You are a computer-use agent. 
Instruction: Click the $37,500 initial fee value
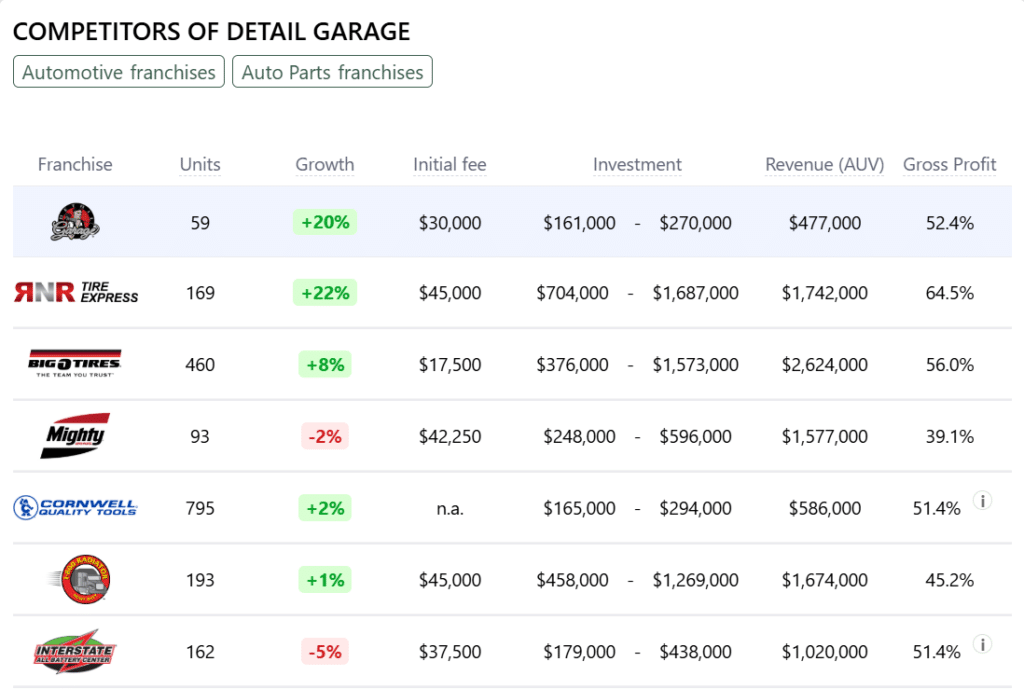(x=450, y=652)
